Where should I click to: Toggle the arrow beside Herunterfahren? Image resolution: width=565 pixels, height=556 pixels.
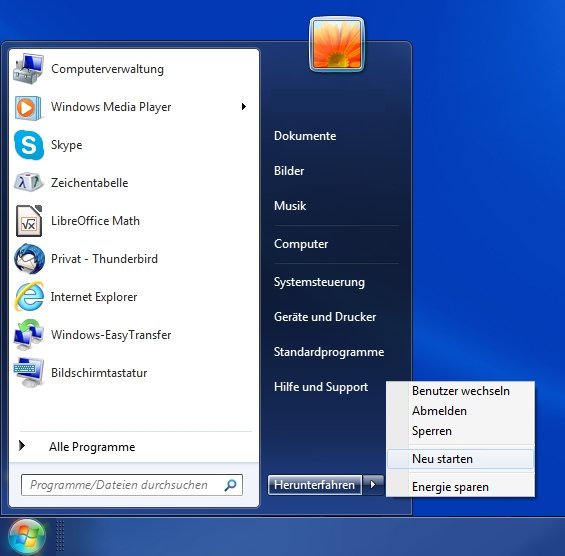coord(373,485)
